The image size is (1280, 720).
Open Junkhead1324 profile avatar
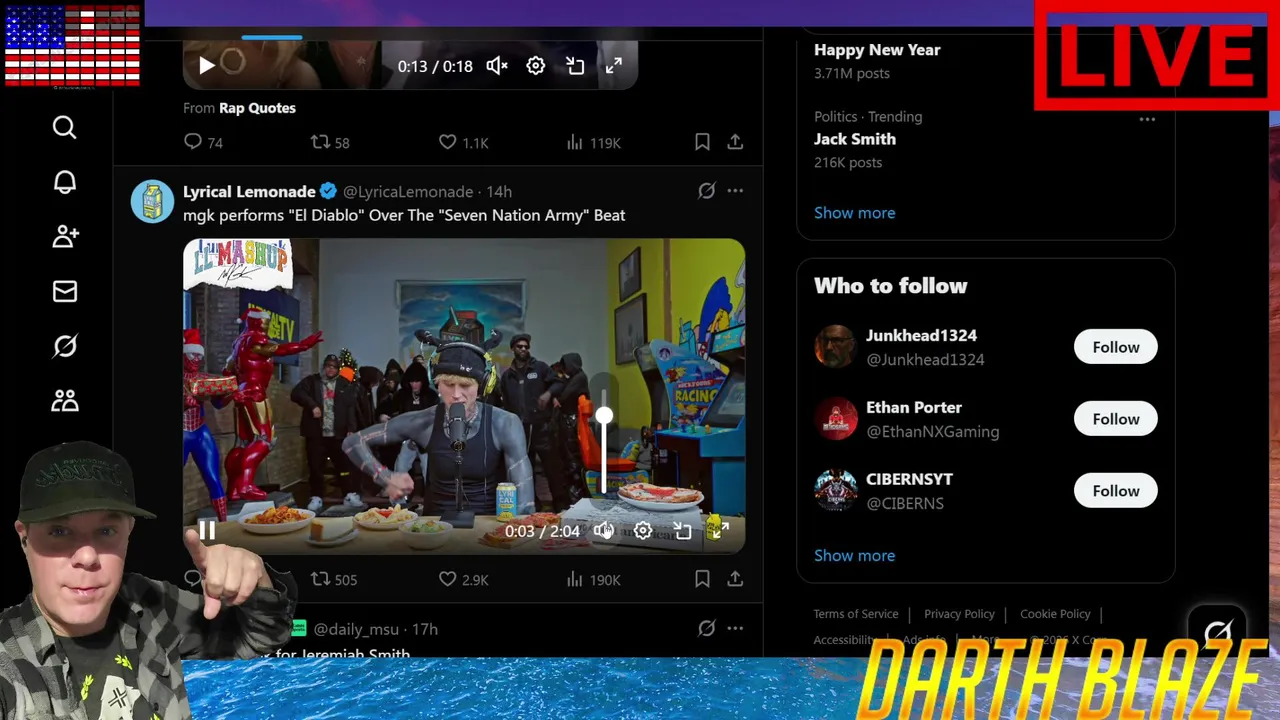tap(835, 347)
